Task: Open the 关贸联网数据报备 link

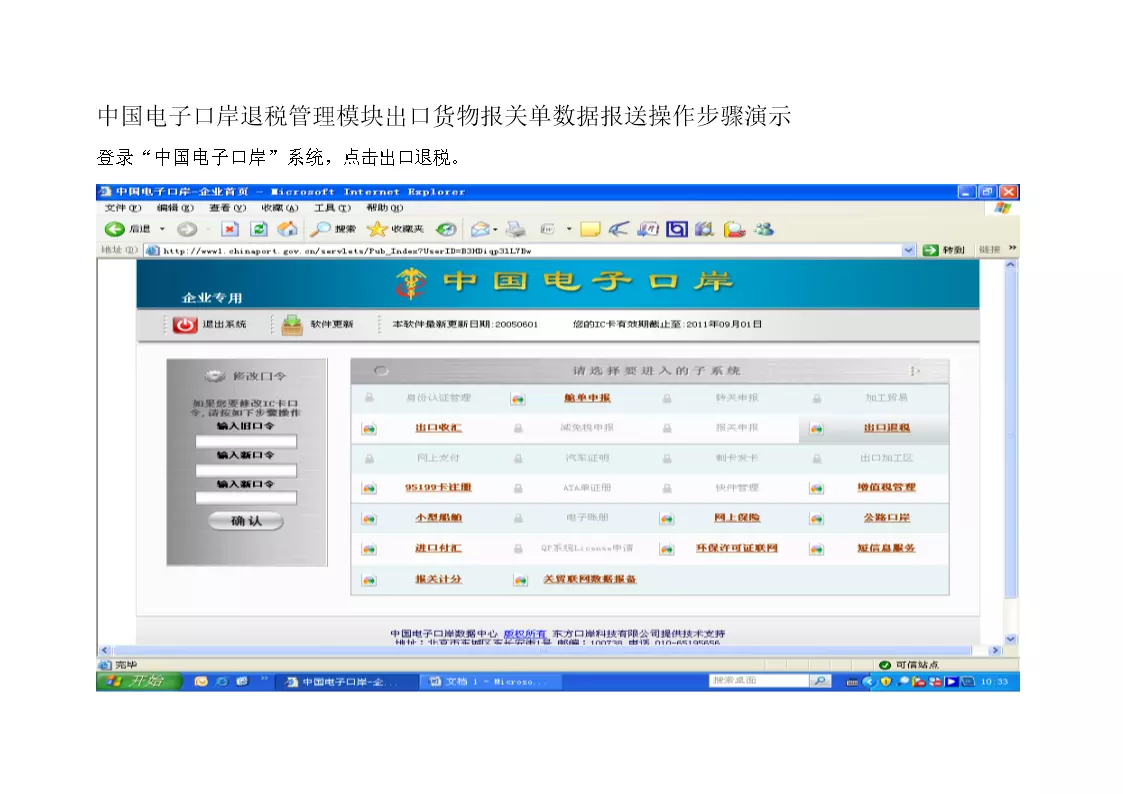Action: 589,579
